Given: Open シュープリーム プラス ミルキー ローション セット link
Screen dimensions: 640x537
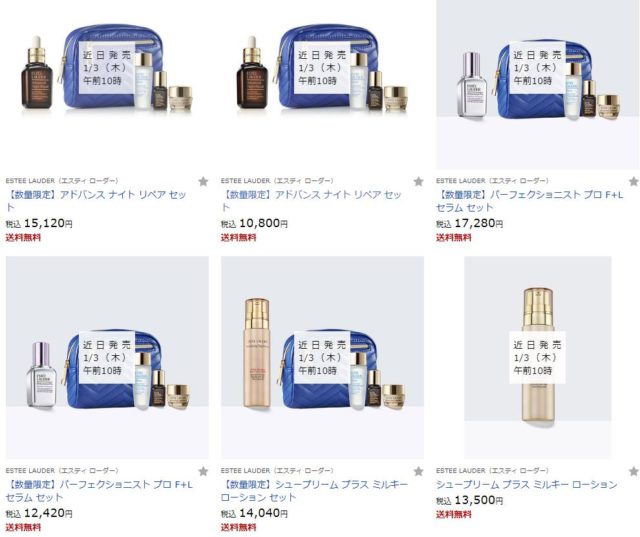Looking at the screenshot, I should pyautogui.click(x=314, y=491).
